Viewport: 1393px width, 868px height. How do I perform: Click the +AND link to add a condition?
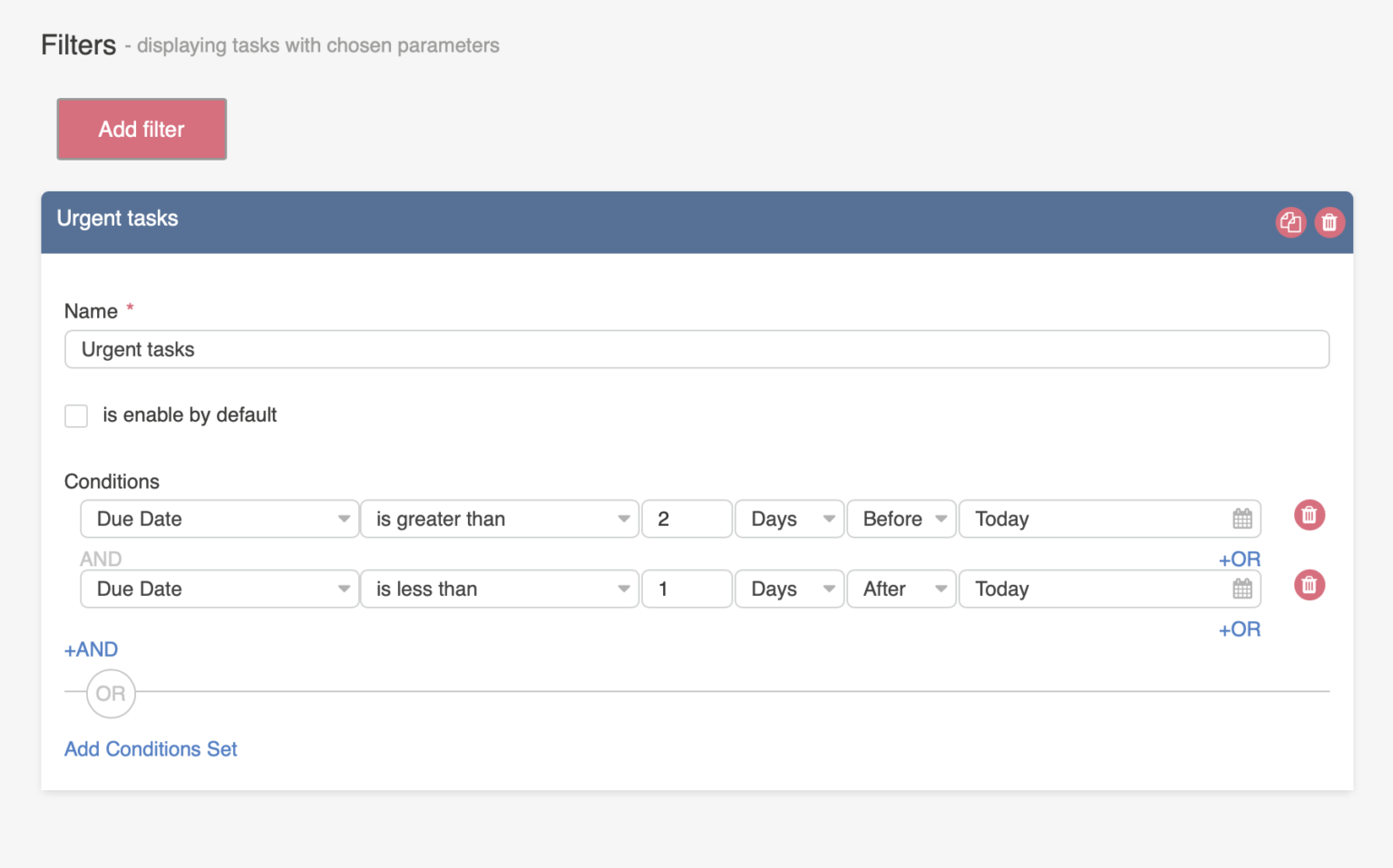click(x=90, y=649)
